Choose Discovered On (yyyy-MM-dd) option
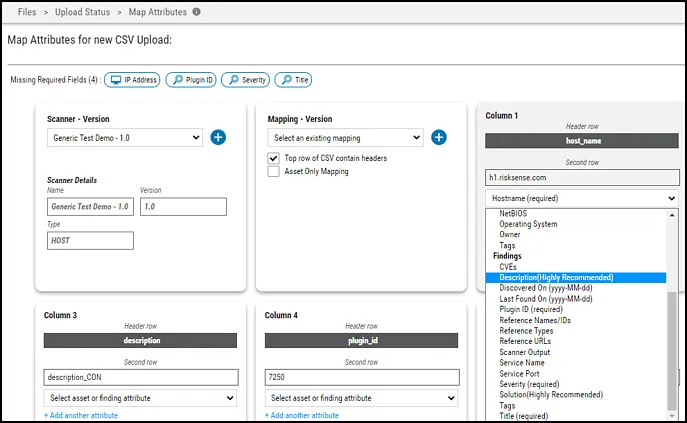687x423 pixels. [x=546, y=288]
